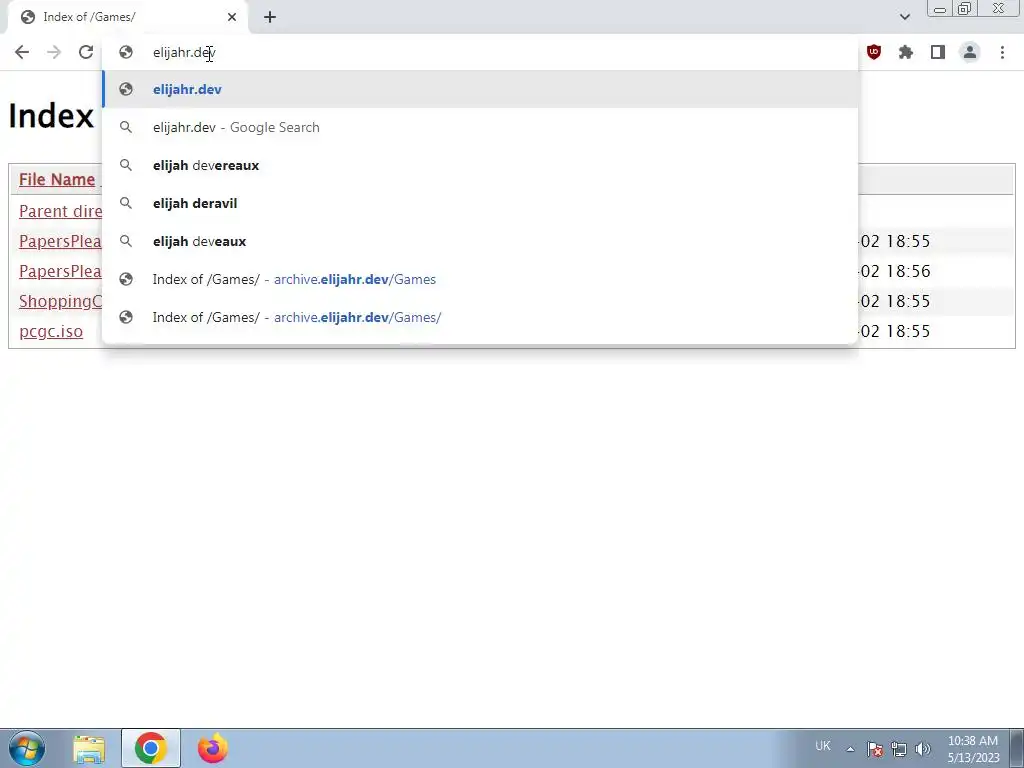Open archive.elijahr.dev/Games suggestion without trailing slash
The height and width of the screenshot is (768, 1024).
coord(480,279)
